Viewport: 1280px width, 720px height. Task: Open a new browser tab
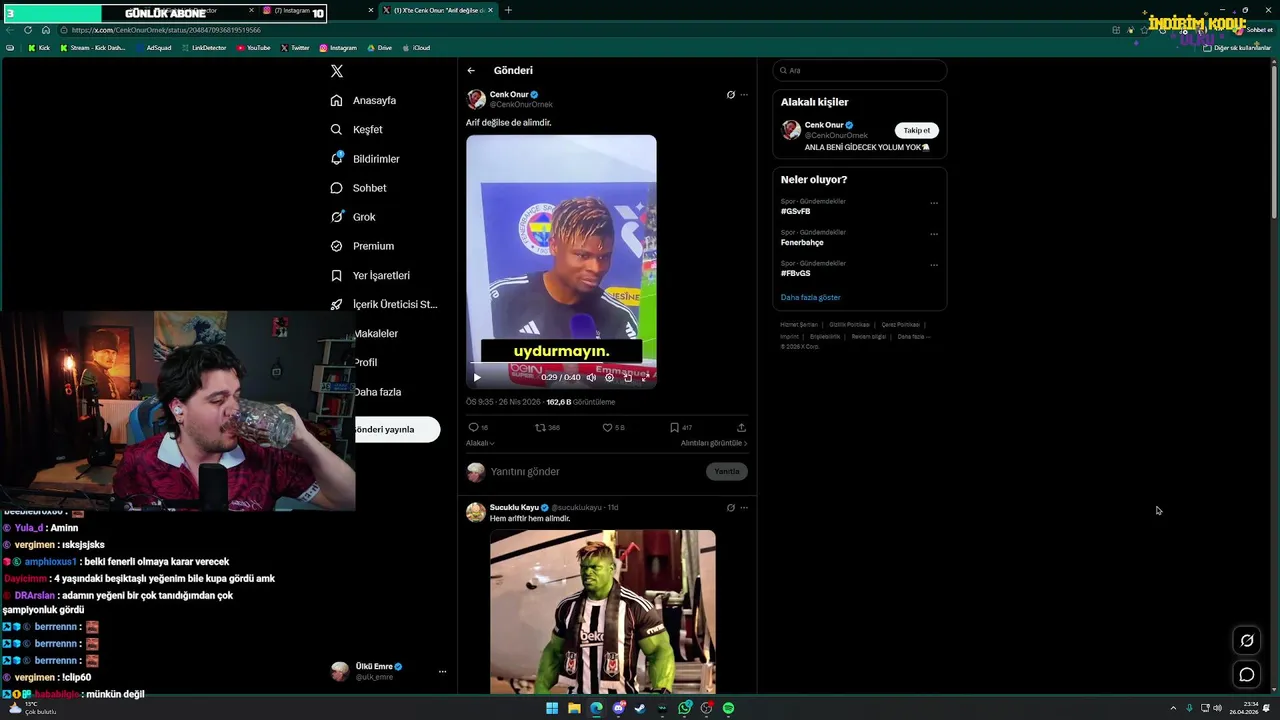tap(508, 10)
